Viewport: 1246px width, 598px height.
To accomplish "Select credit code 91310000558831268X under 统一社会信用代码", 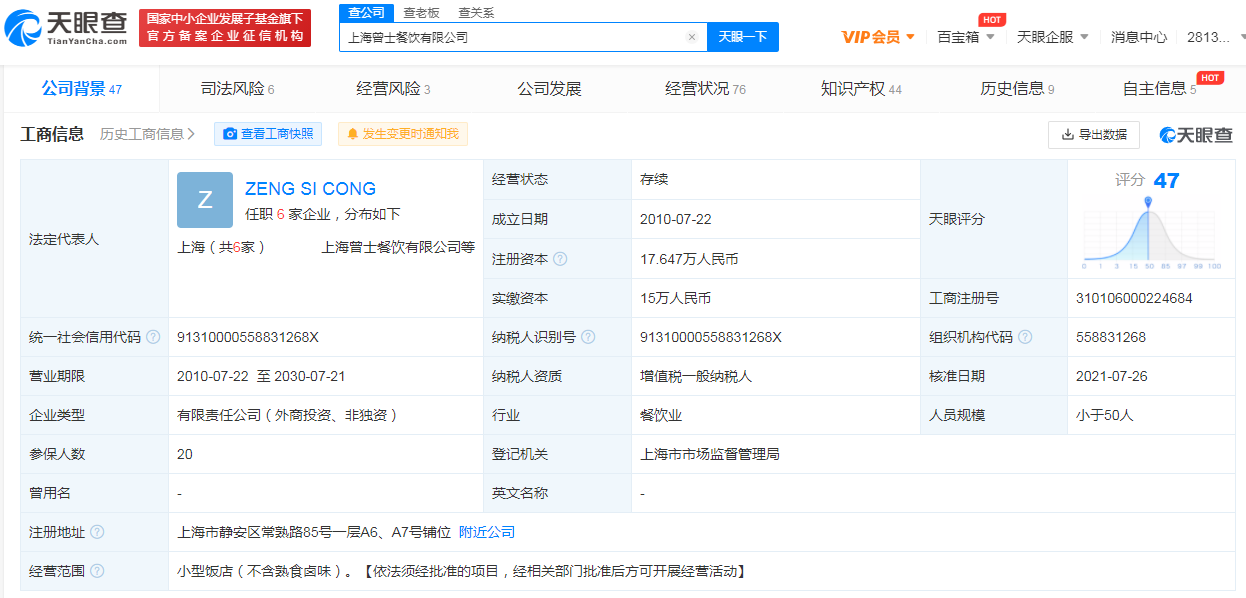I will [248, 337].
